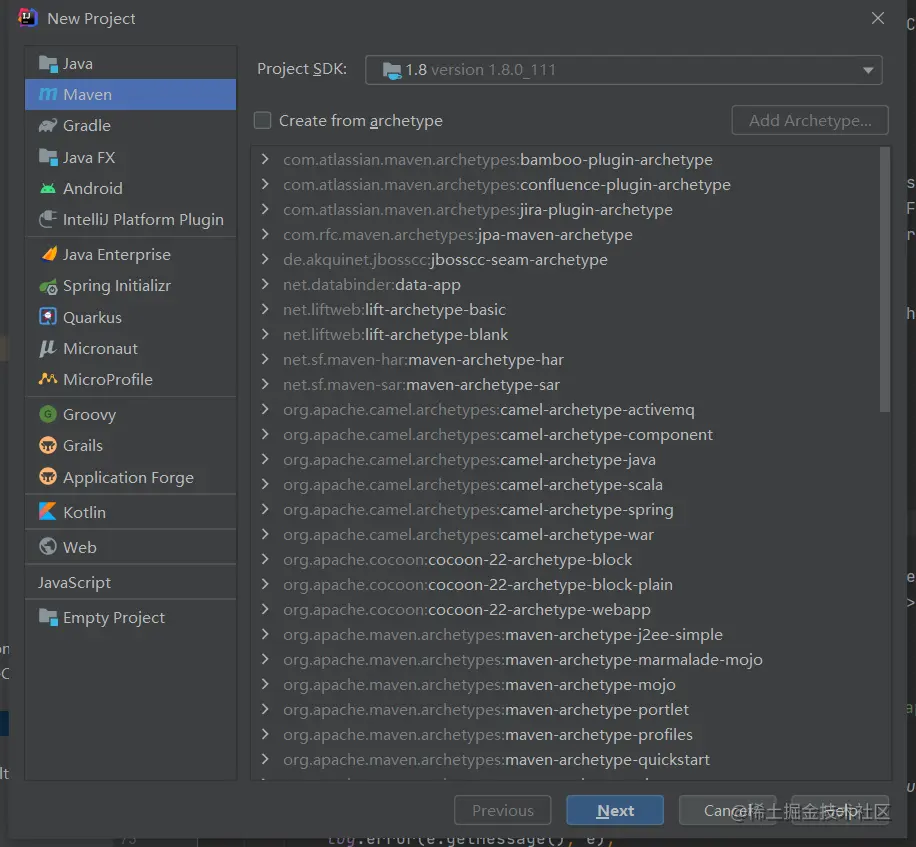Click the Spring Initializr icon
This screenshot has height=847, width=916.
48,286
